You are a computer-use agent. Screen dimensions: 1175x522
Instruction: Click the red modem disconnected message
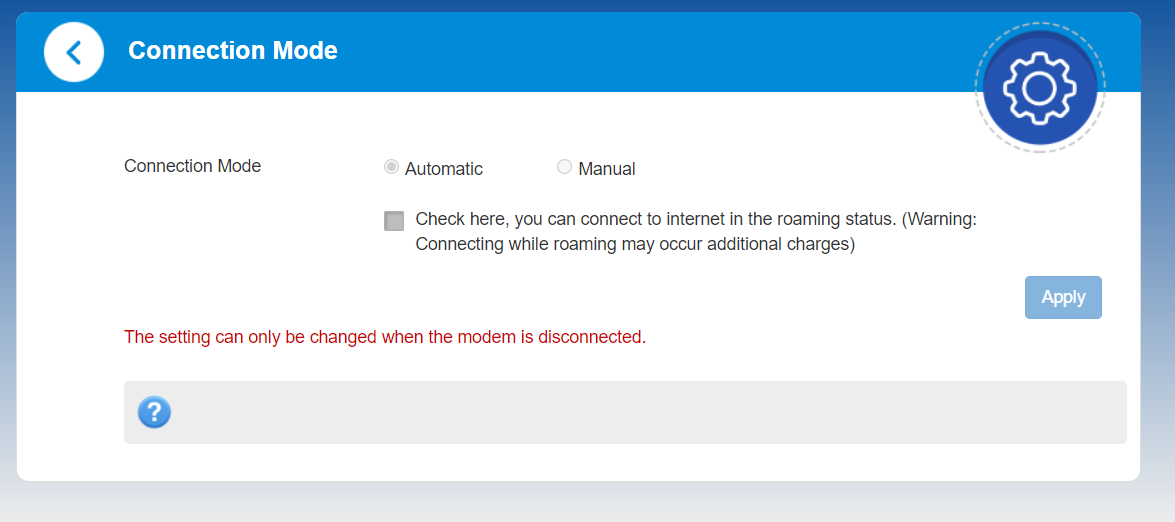(x=385, y=337)
